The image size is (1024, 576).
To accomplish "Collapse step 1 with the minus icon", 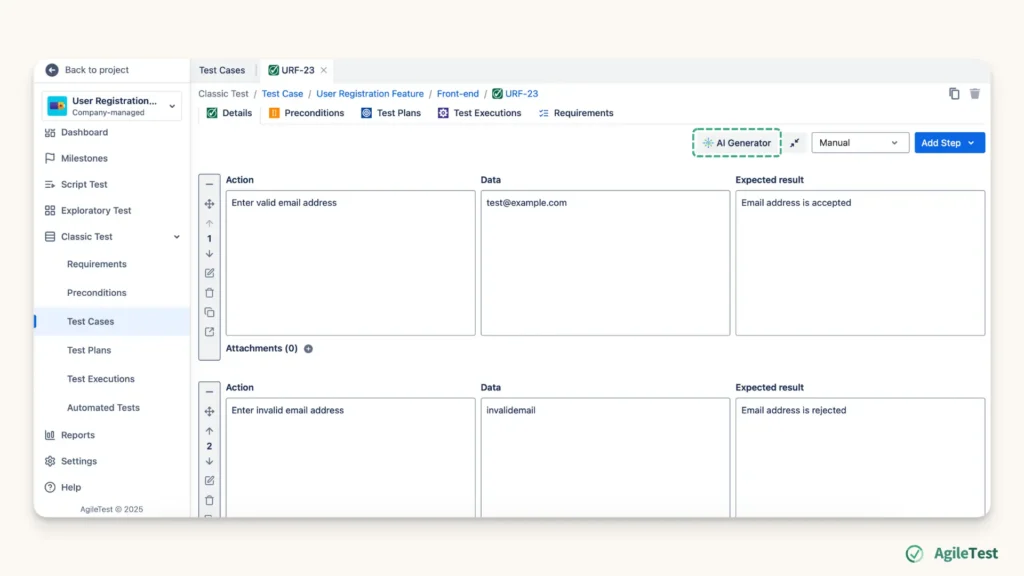I will pyautogui.click(x=209, y=184).
